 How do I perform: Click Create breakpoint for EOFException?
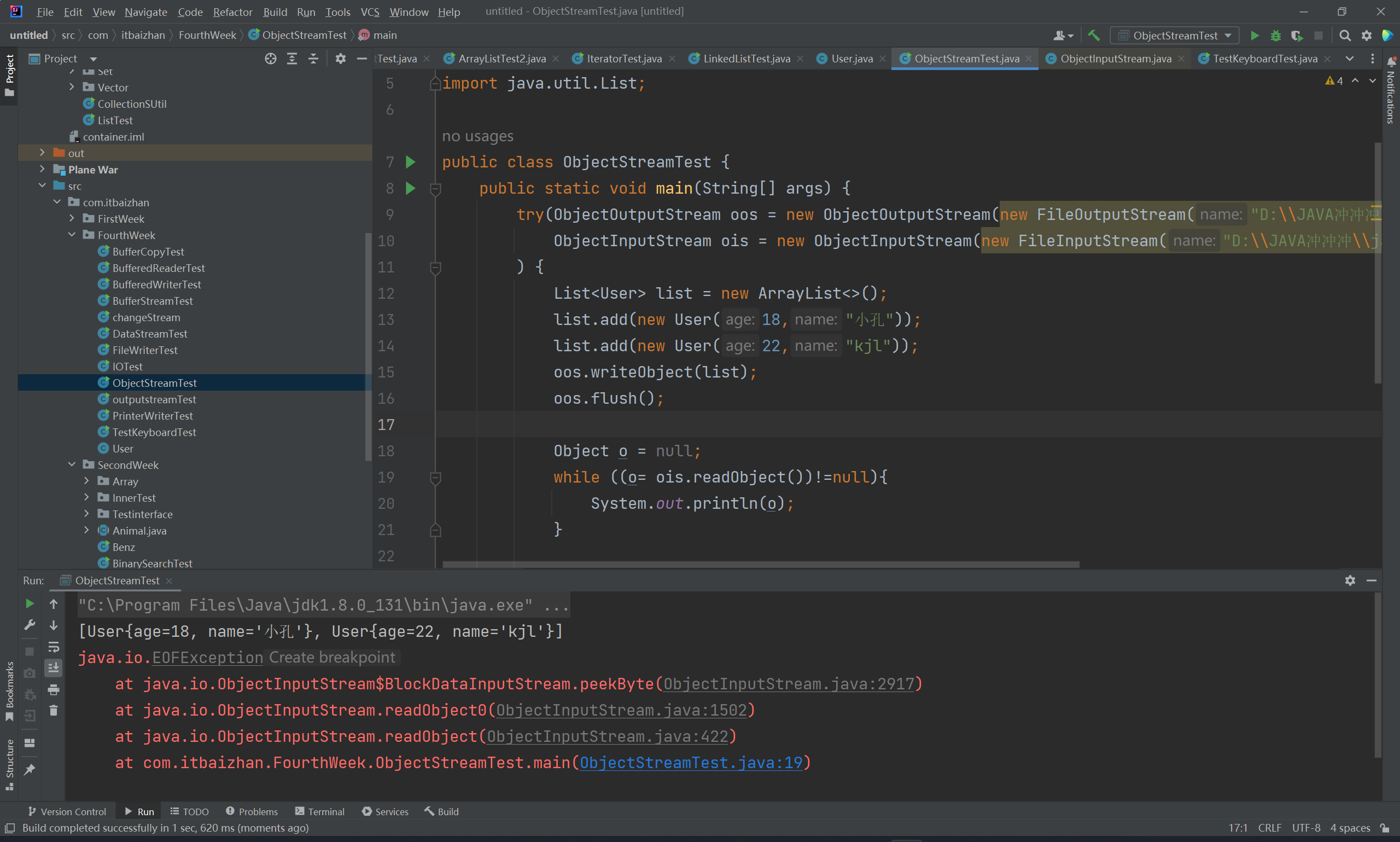[332, 658]
